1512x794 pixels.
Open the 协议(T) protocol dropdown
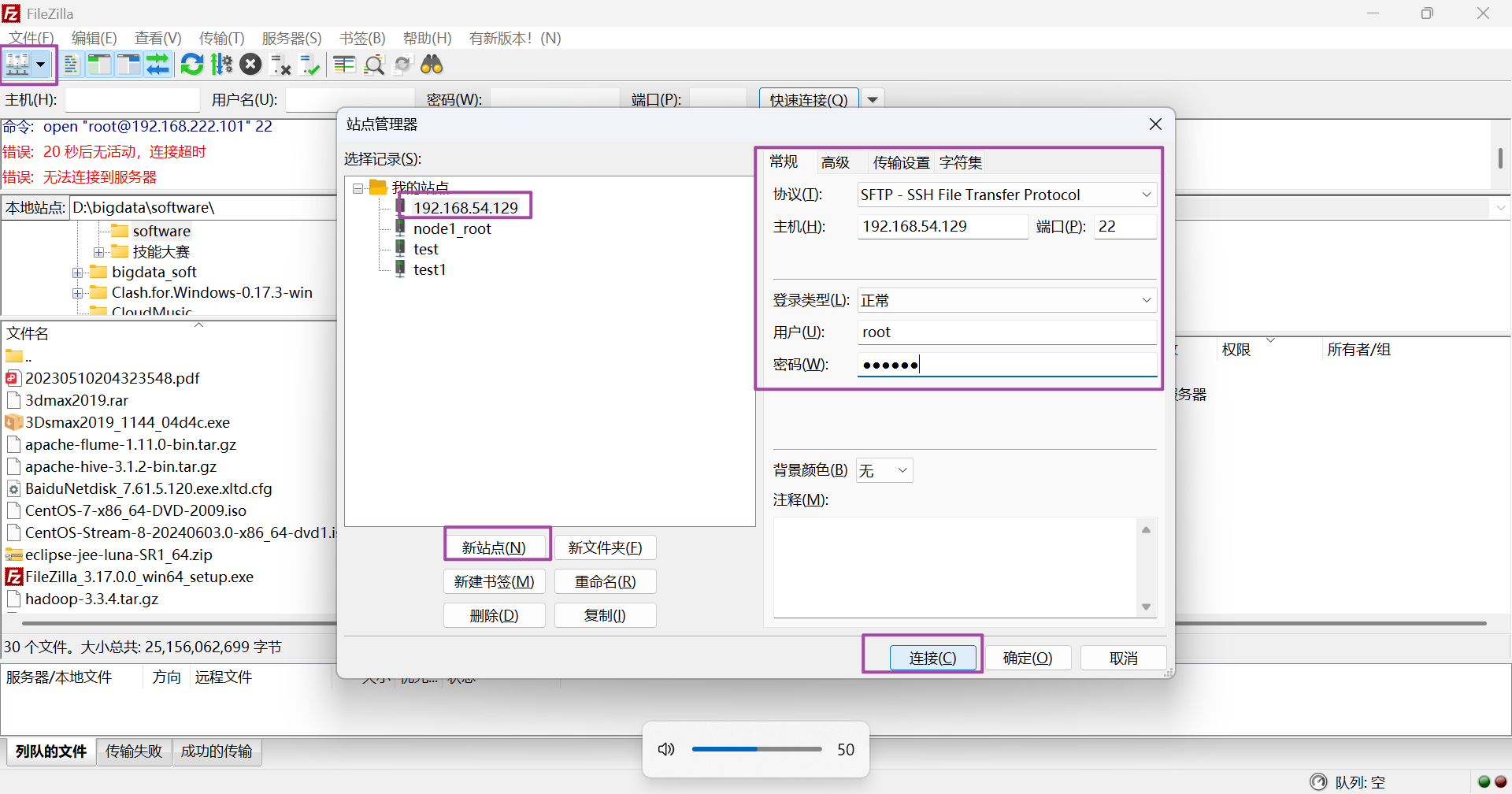(x=1007, y=195)
